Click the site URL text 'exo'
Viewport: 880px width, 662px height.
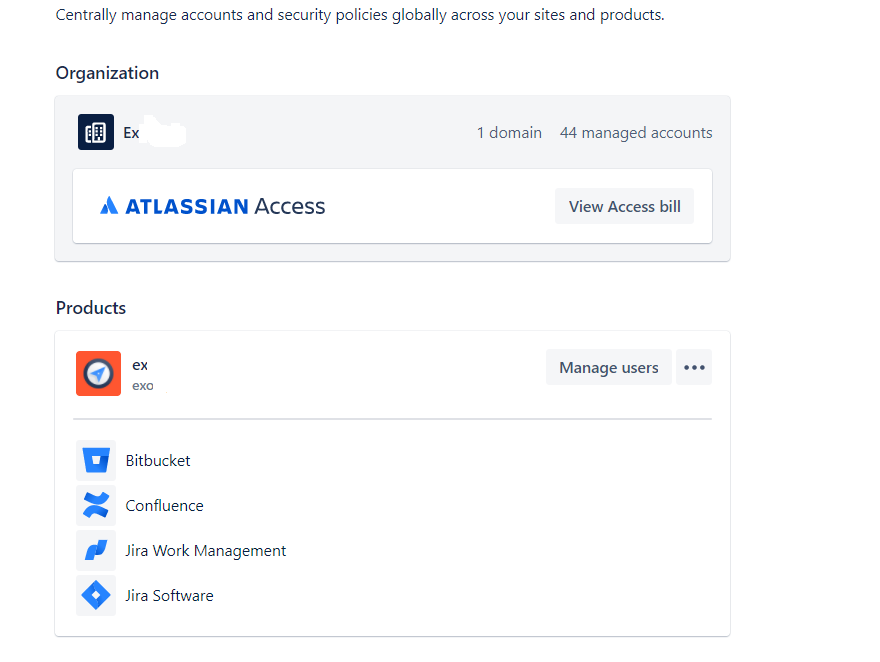tap(143, 386)
